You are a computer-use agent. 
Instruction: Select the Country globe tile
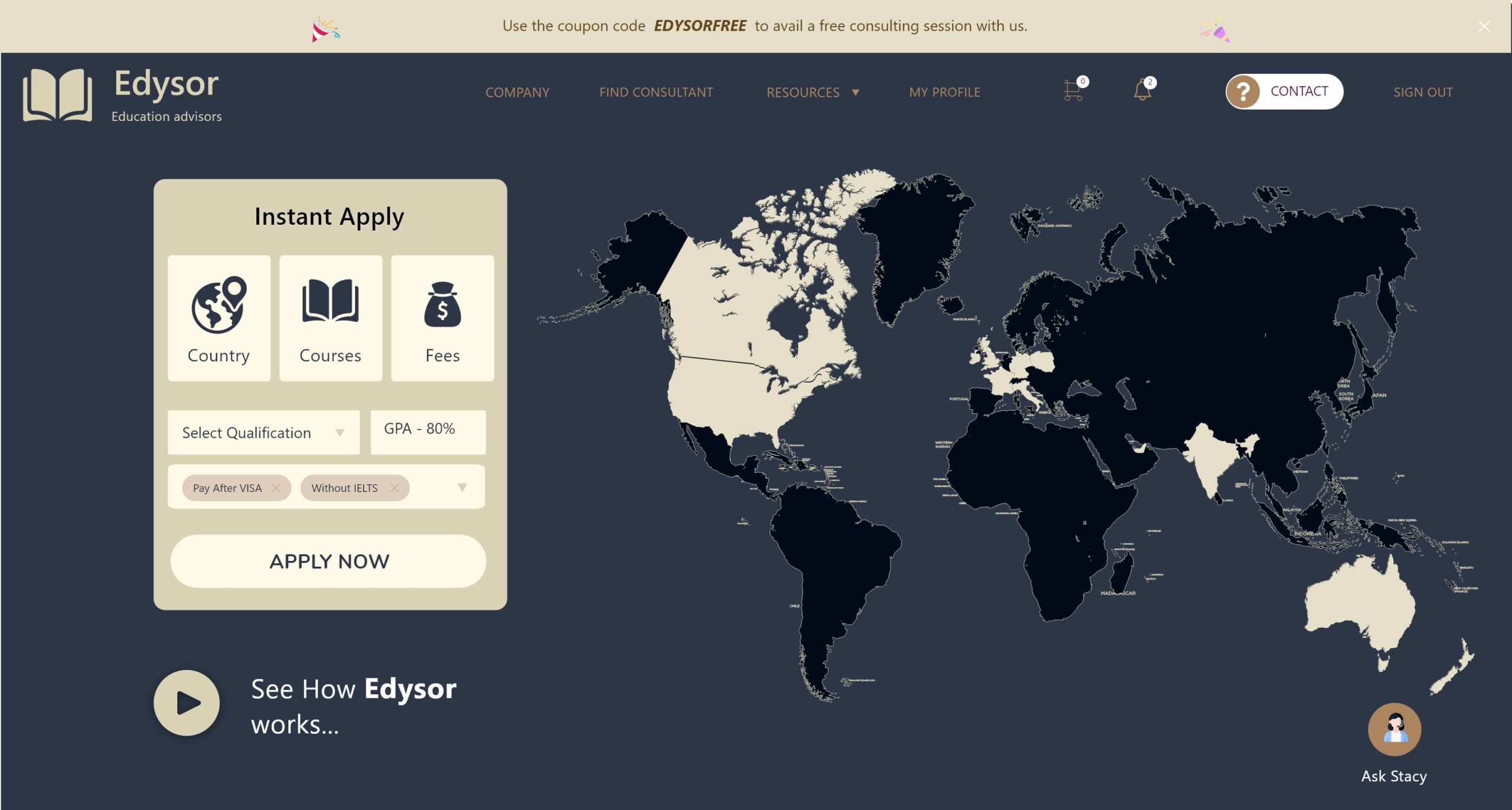tap(219, 318)
